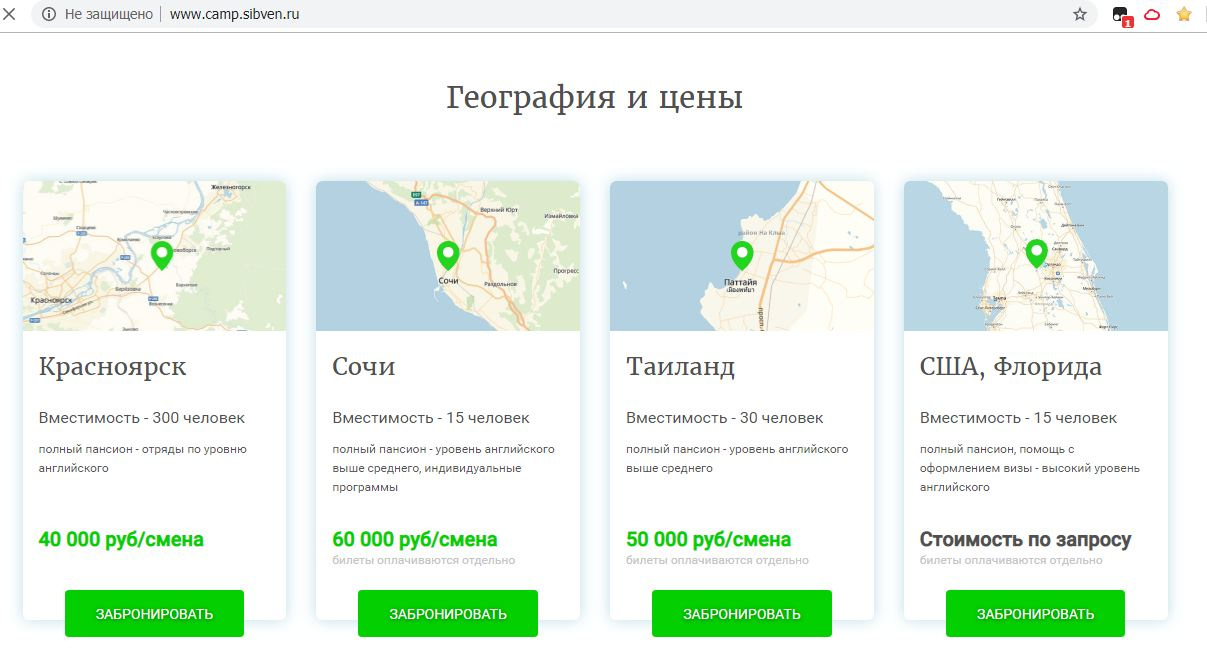Click the red cloud extension icon
This screenshot has height=672, width=1207.
click(x=1152, y=14)
